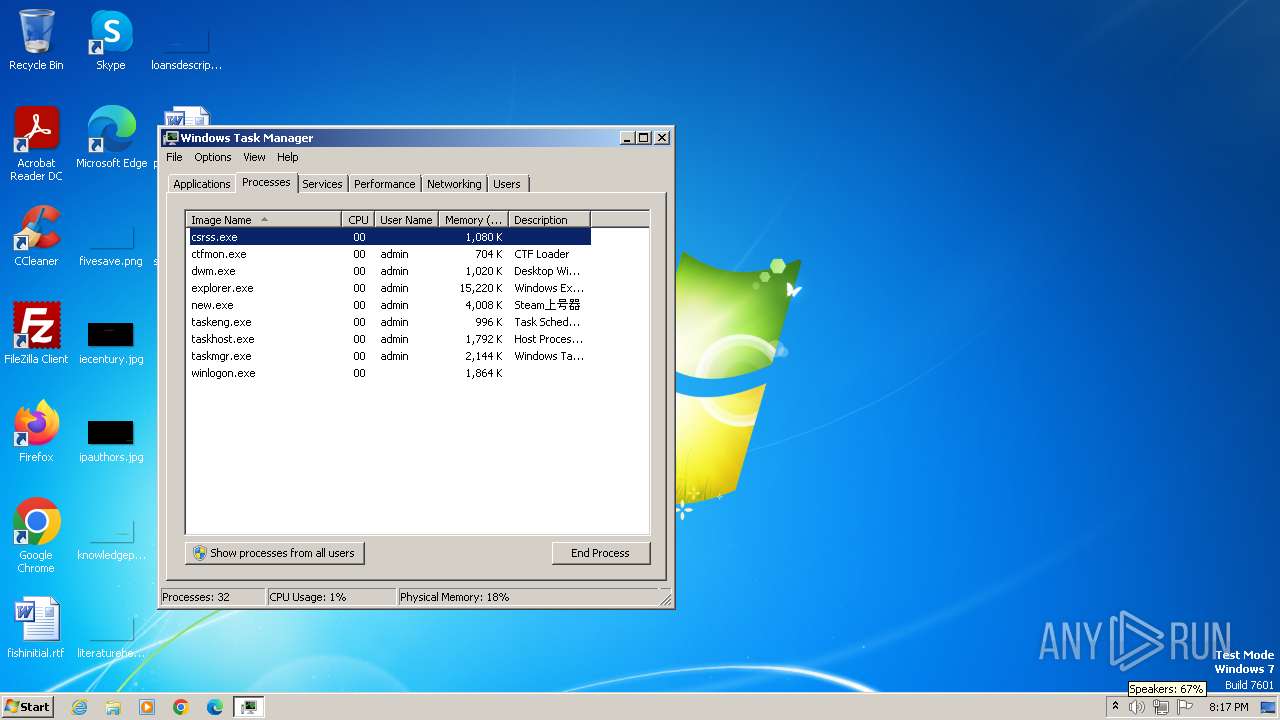Click the Show desktop button
The width and height of the screenshot is (1280, 720).
1268,707
